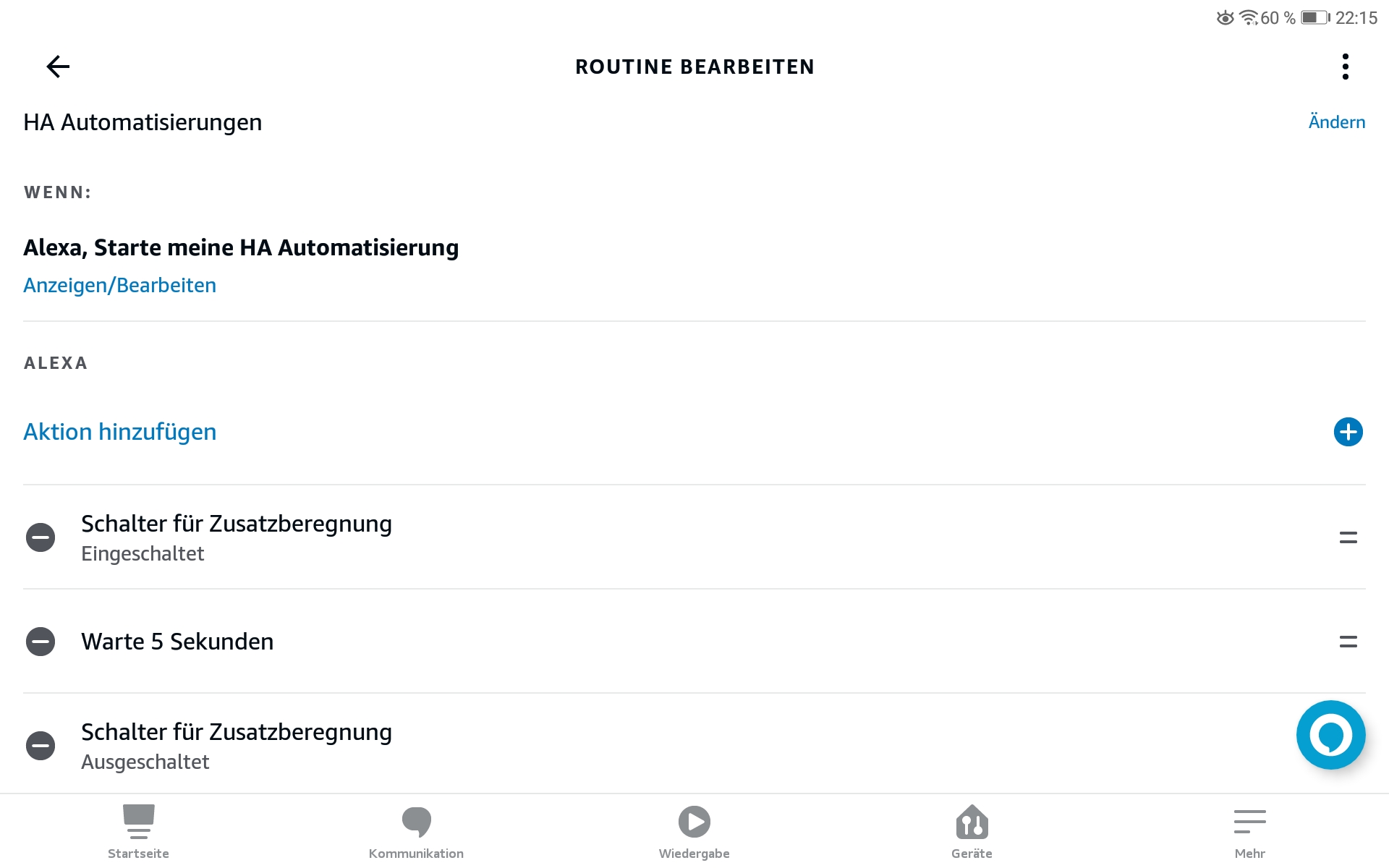Click the Anzeigen/Bearbeiten link
The height and width of the screenshot is (868, 1389).
pos(119,285)
